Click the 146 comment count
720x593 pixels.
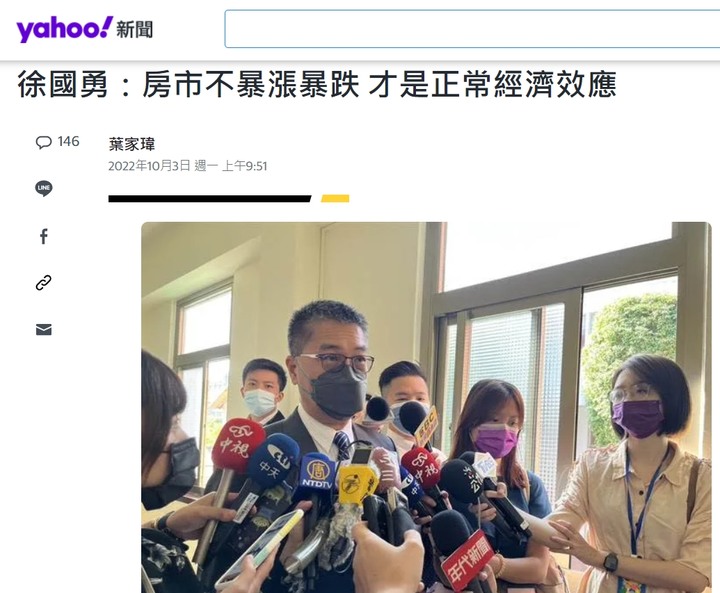tap(68, 141)
